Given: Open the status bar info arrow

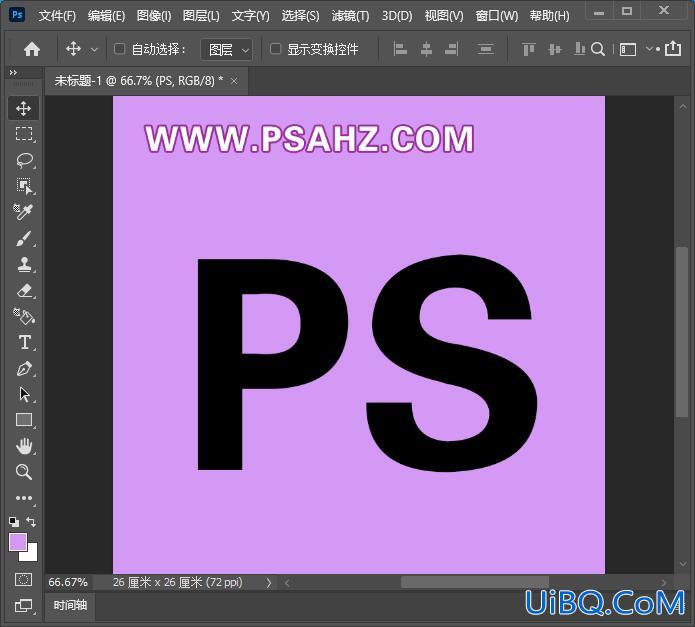Looking at the screenshot, I should point(269,583).
